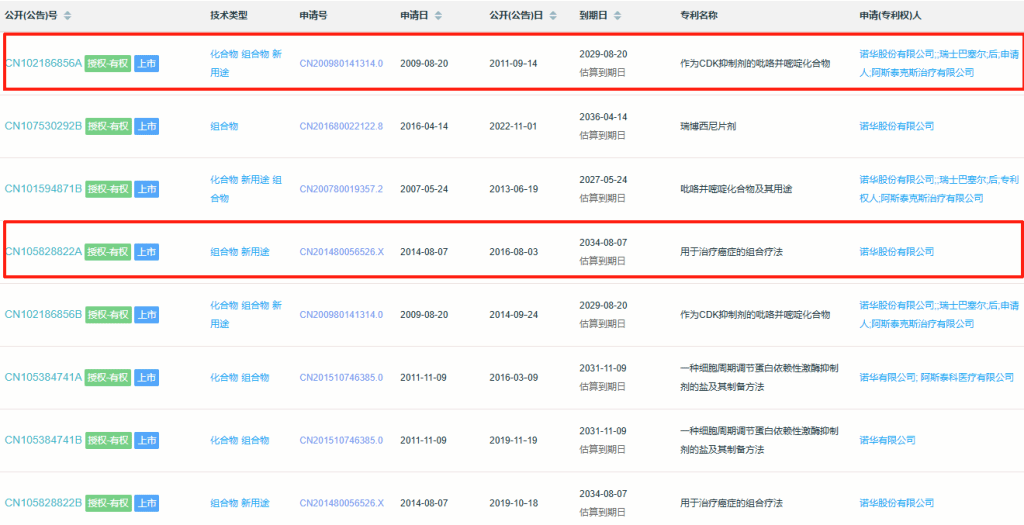1024x525 pixels.
Task: Open CN201510746385.0 in CN105384741A row
Action: 341,377
